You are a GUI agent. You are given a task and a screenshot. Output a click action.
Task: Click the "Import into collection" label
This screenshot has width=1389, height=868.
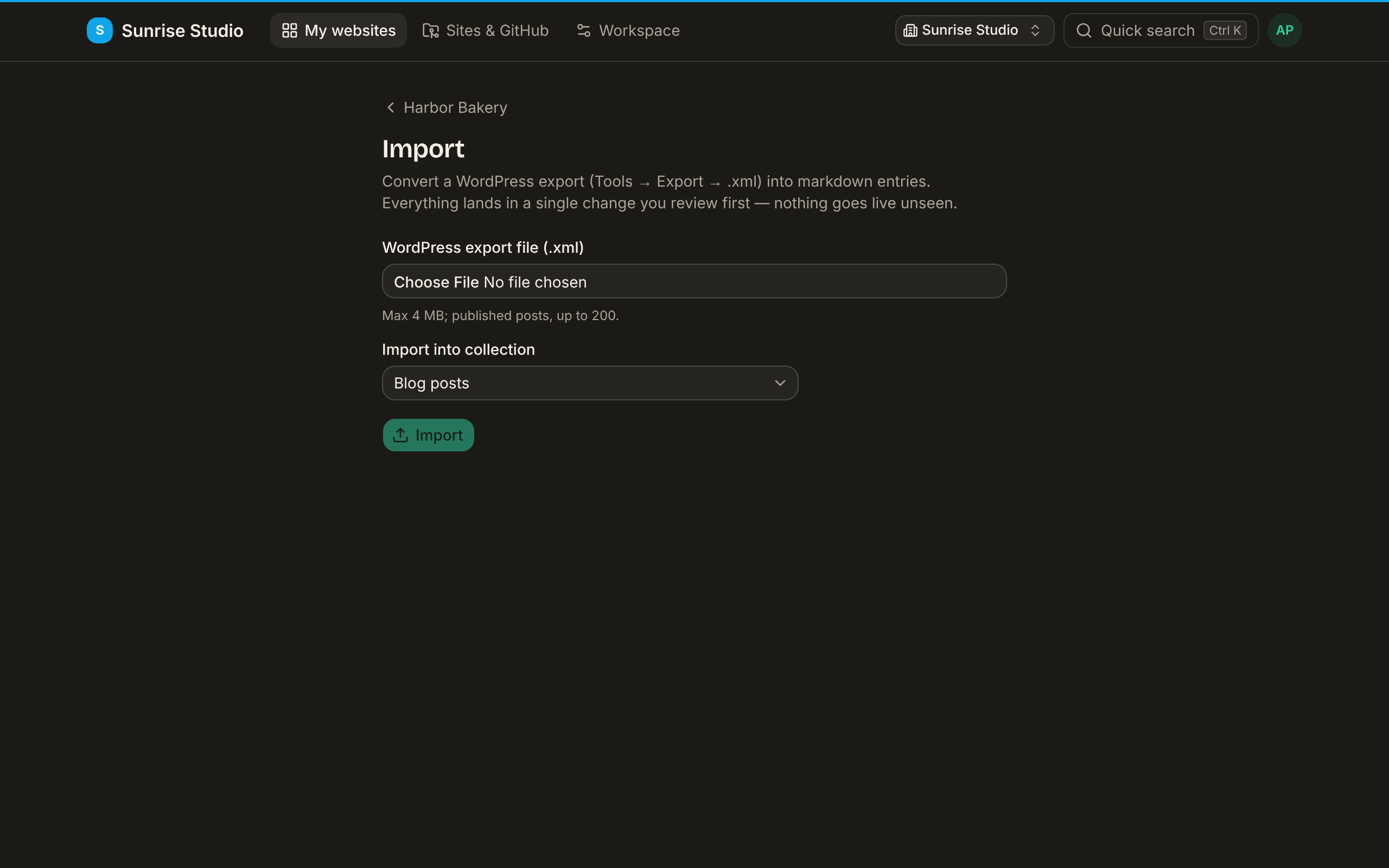[458, 349]
